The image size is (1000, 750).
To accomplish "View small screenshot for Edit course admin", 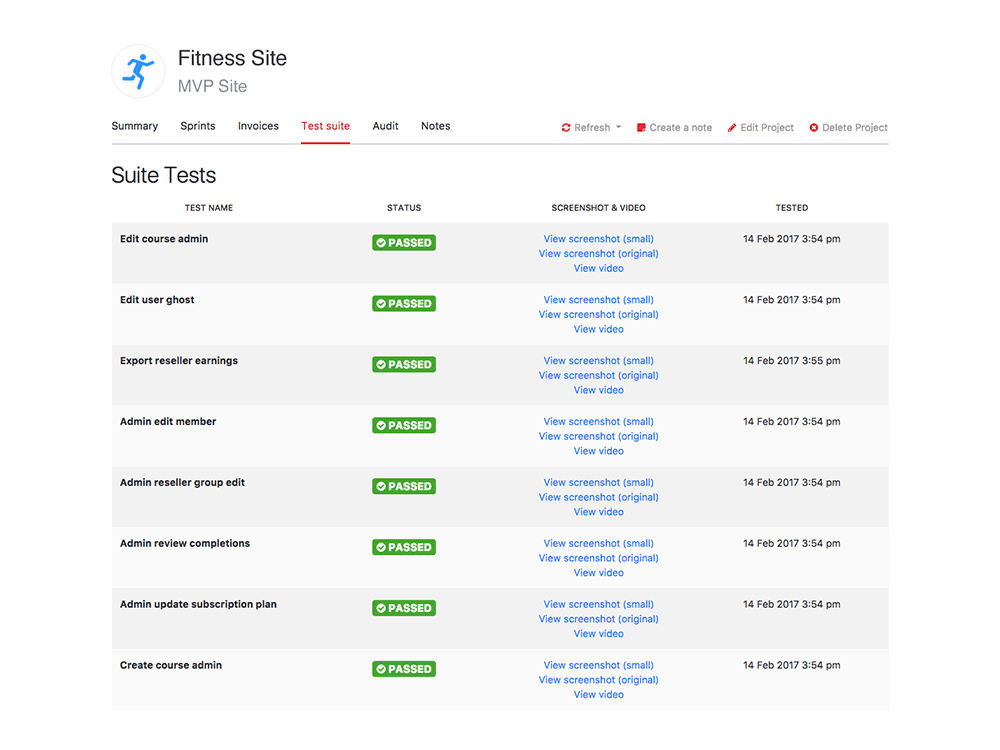I will click(x=598, y=239).
